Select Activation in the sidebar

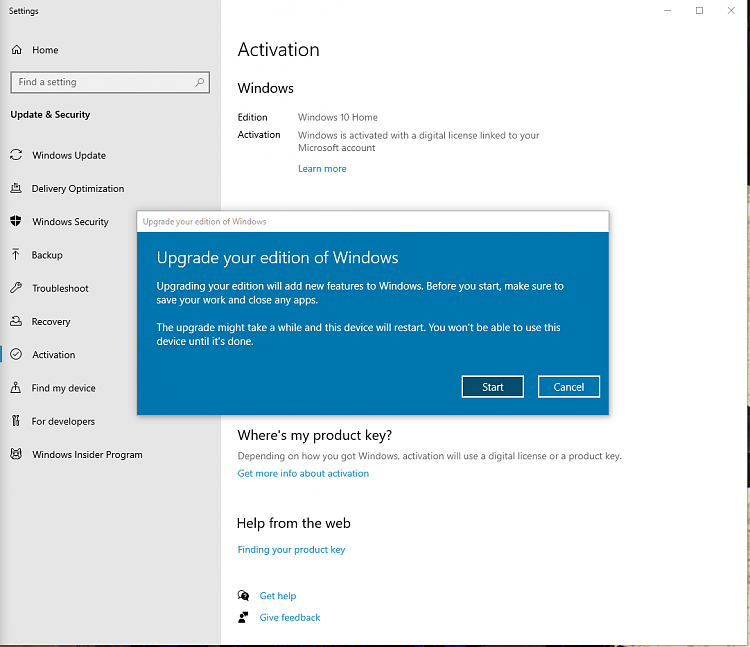(54, 355)
